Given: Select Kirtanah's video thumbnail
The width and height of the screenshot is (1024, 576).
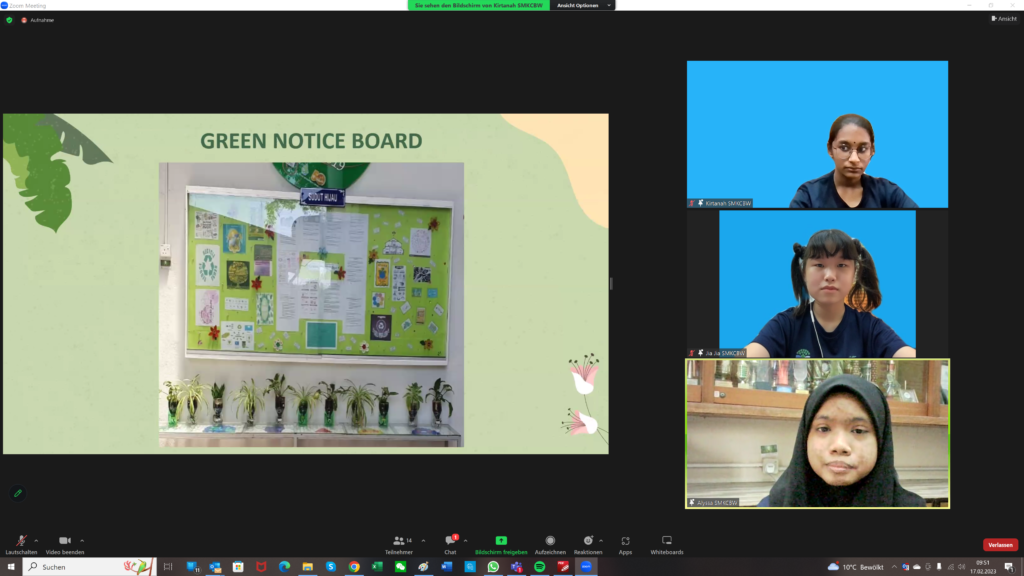Looking at the screenshot, I should click(x=817, y=134).
